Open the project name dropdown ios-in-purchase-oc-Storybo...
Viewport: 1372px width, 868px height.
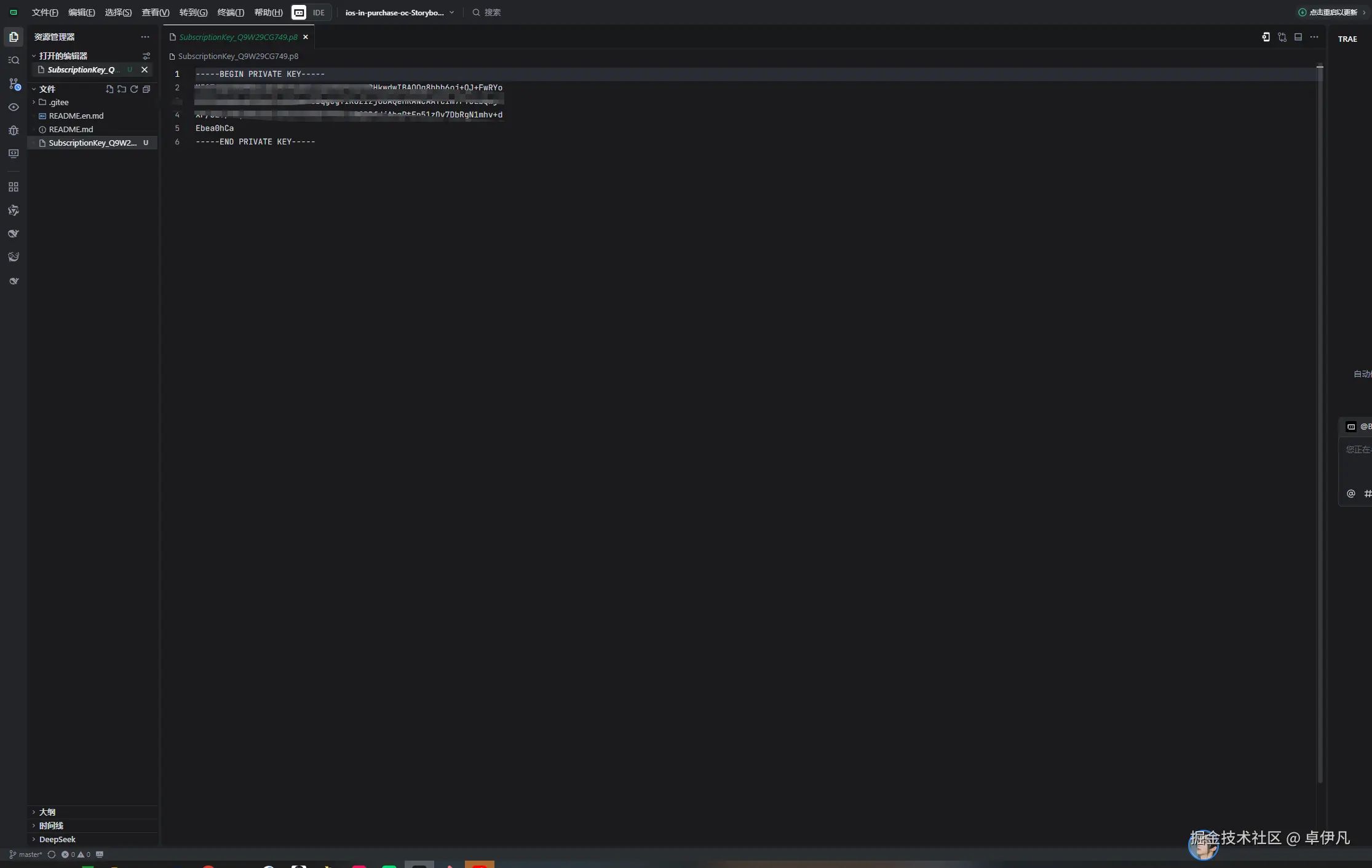(x=400, y=12)
